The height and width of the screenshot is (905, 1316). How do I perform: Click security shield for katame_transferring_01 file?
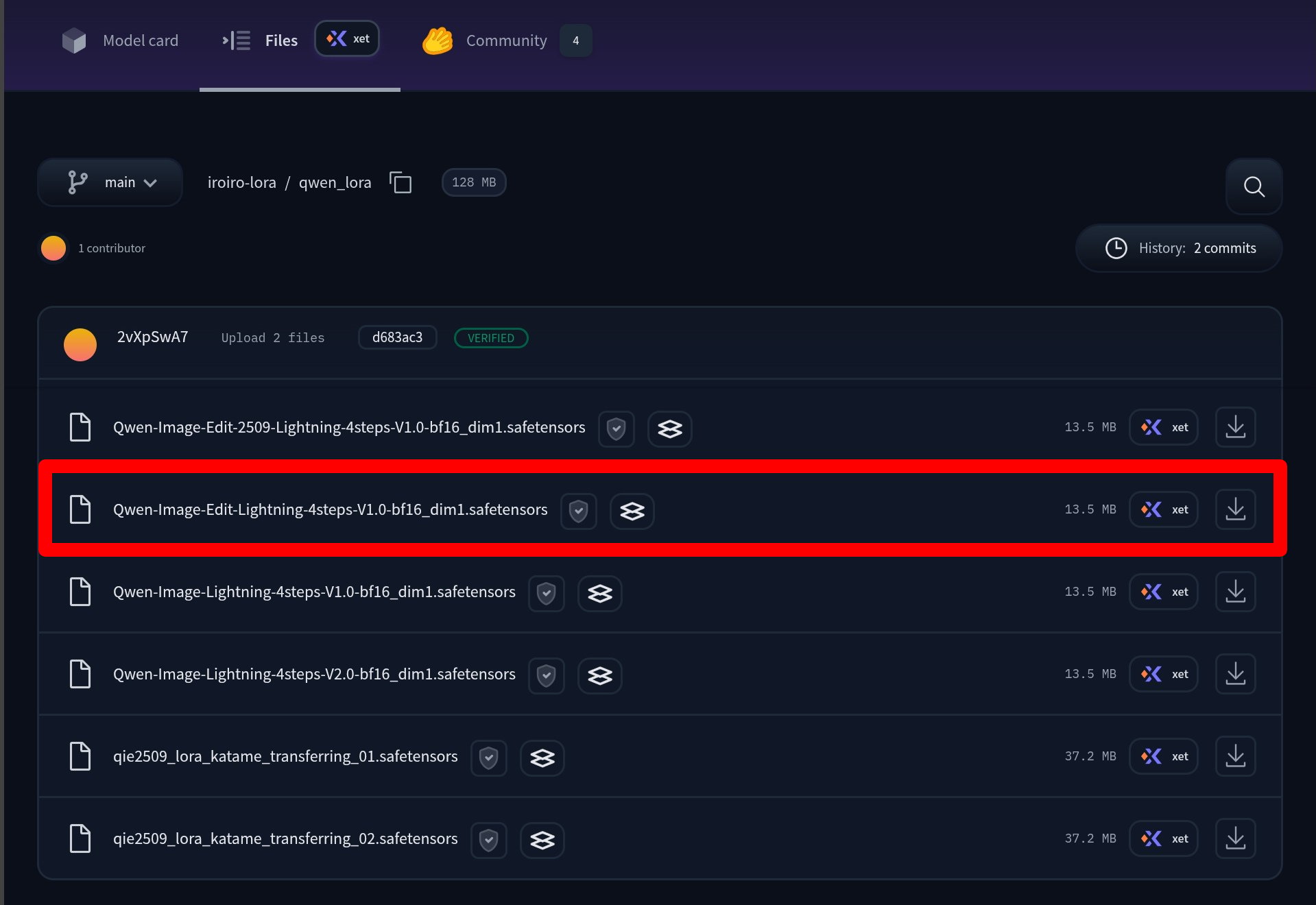click(x=489, y=758)
